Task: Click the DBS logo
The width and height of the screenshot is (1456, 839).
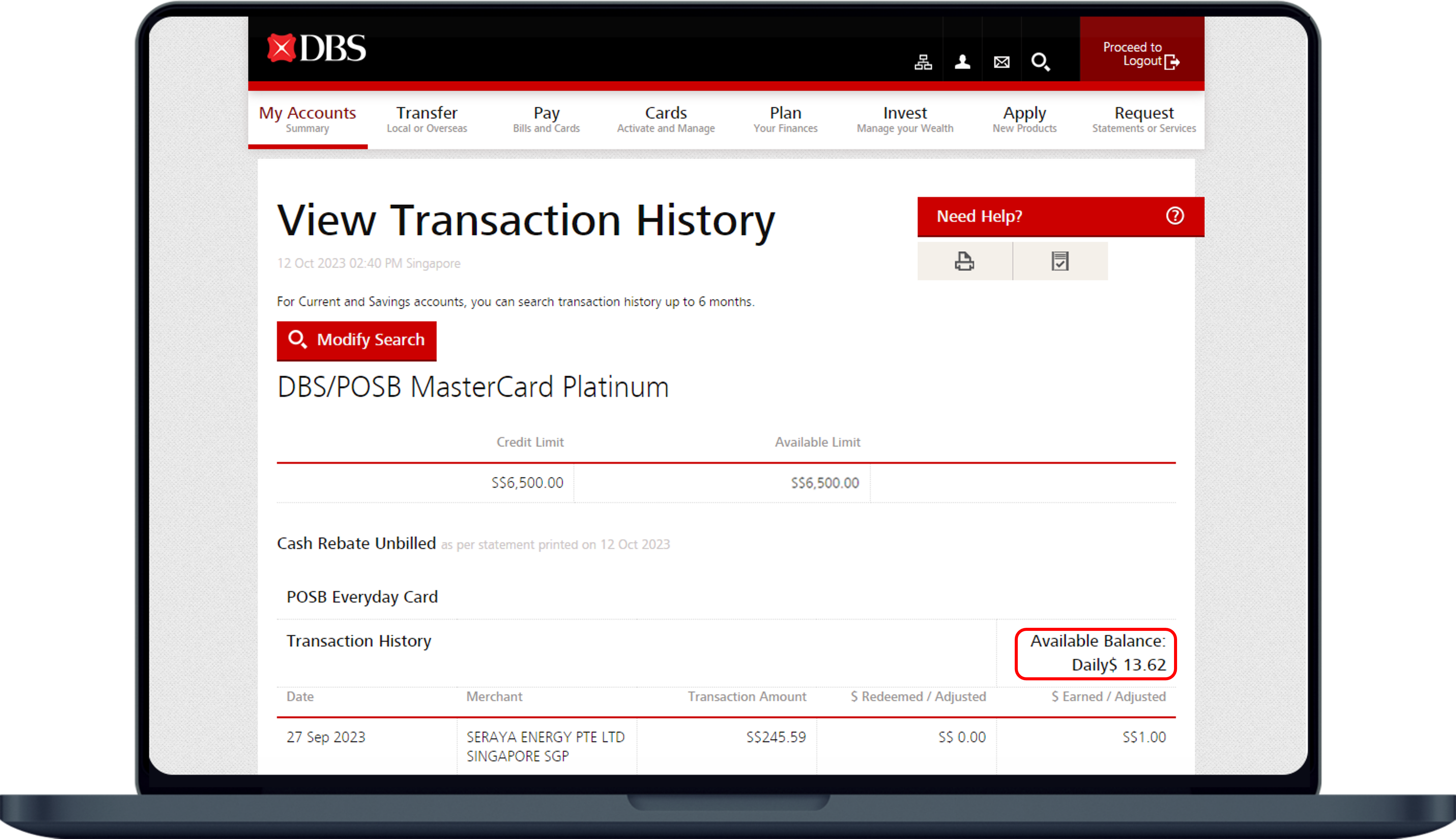Action: tap(317, 48)
